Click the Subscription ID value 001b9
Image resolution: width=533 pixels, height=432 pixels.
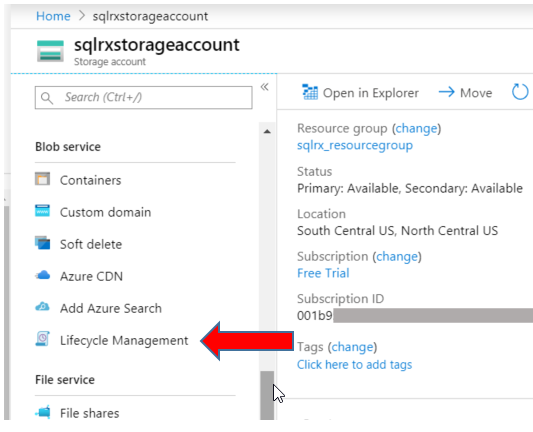coord(314,316)
